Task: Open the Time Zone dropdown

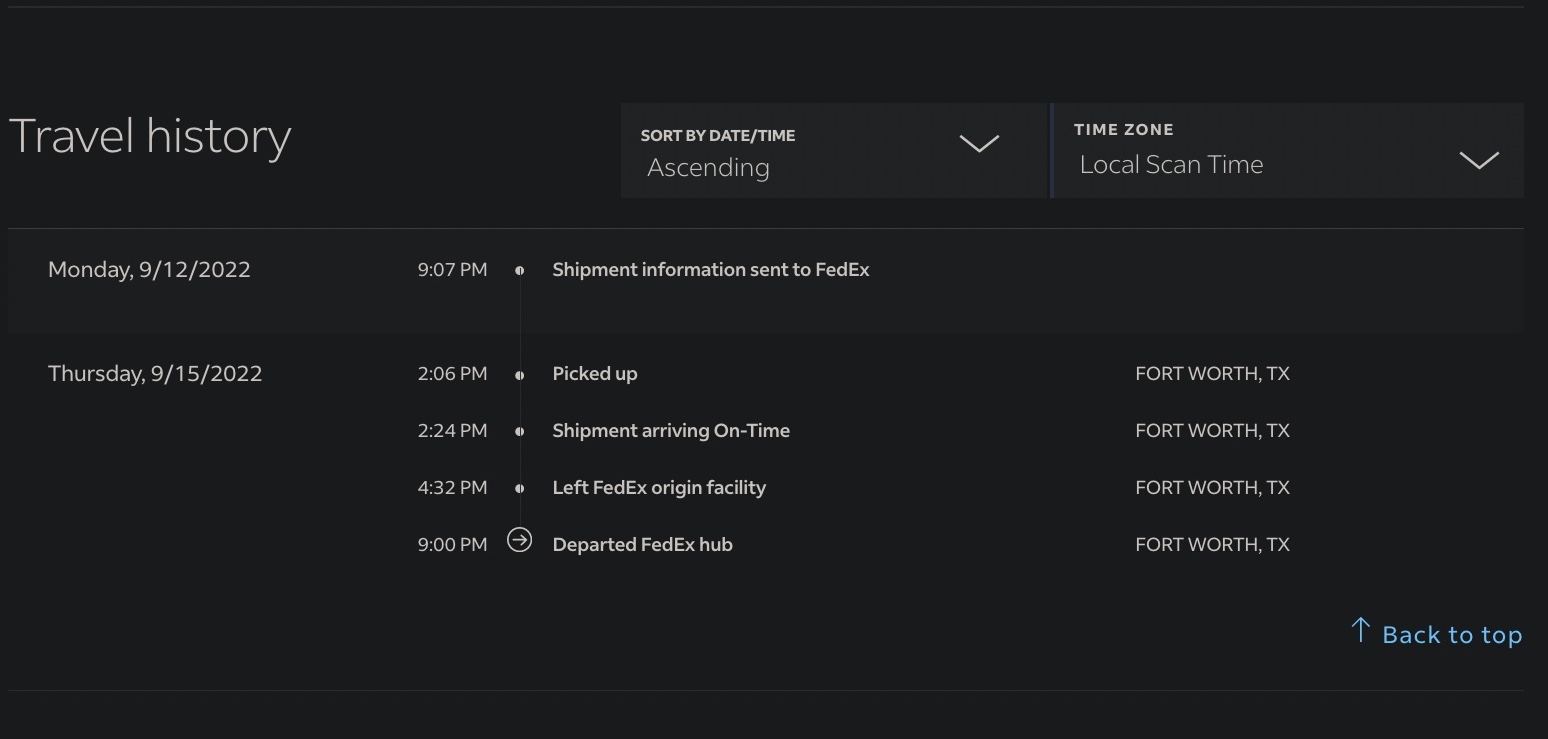Action: (x=1288, y=151)
